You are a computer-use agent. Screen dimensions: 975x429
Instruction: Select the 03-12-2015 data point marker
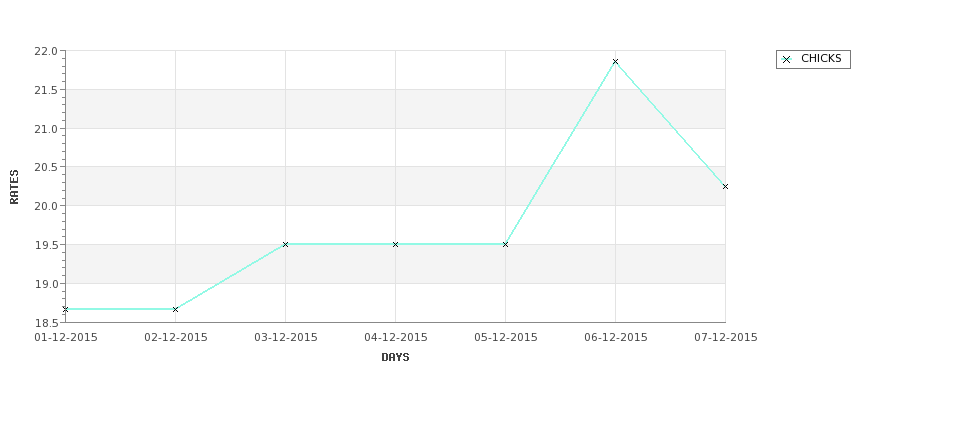tap(285, 244)
